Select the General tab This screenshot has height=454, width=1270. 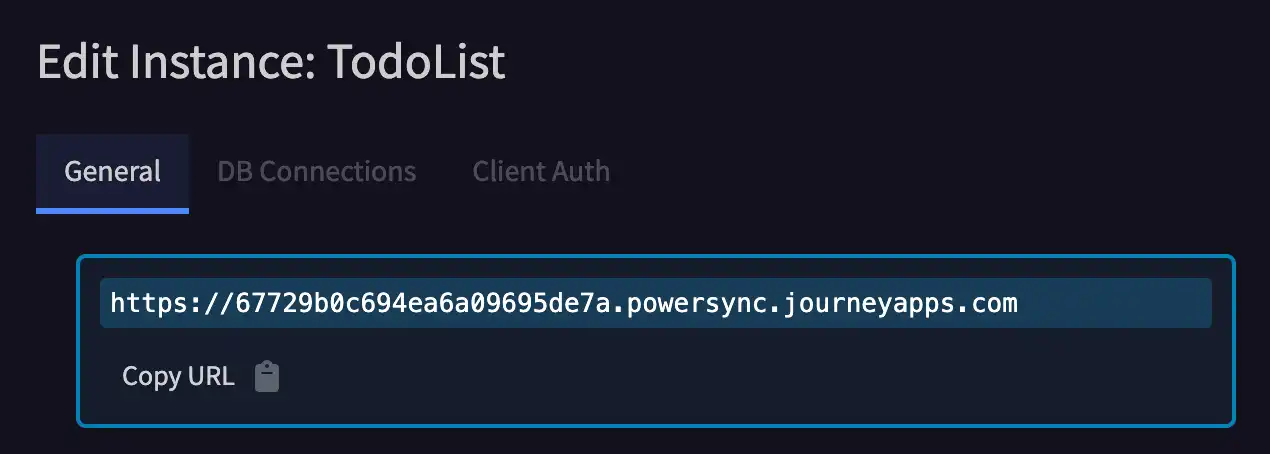[112, 172]
